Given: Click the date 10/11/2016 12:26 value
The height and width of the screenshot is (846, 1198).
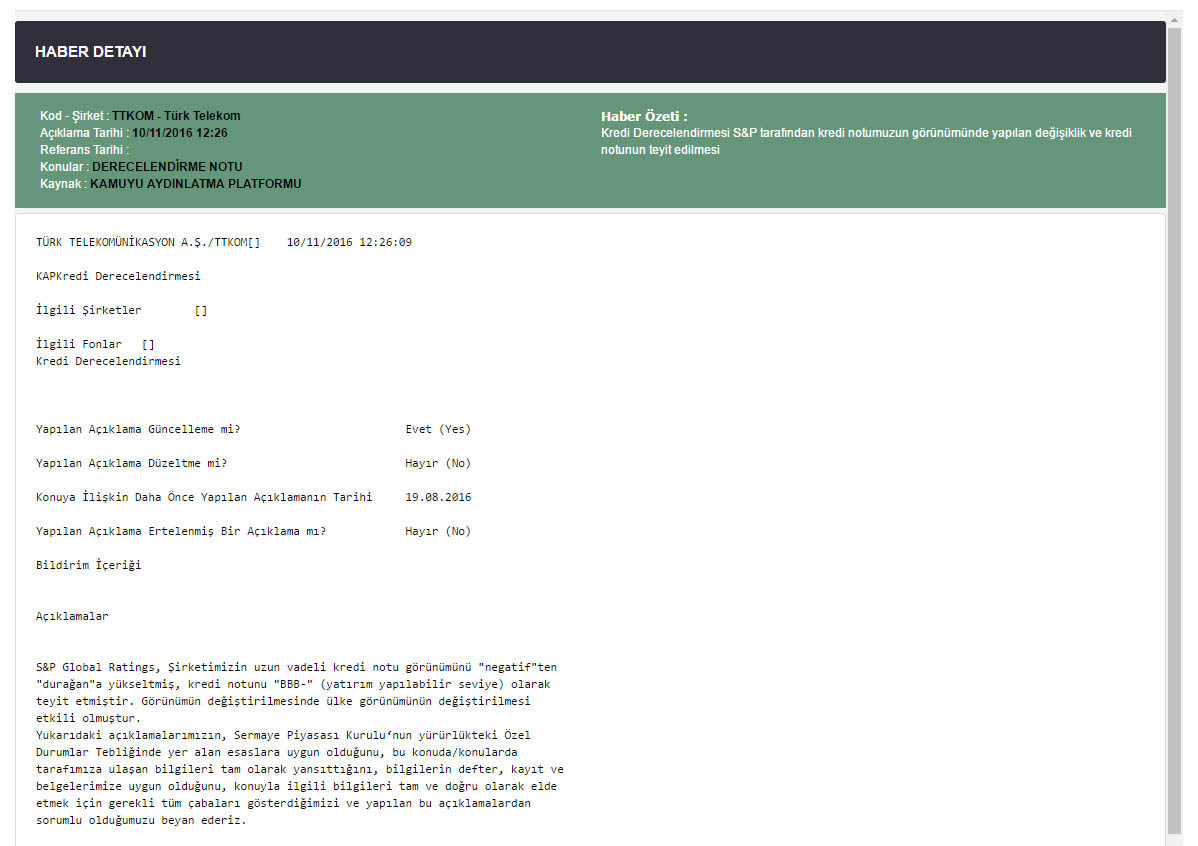Looking at the screenshot, I should click(x=180, y=133).
